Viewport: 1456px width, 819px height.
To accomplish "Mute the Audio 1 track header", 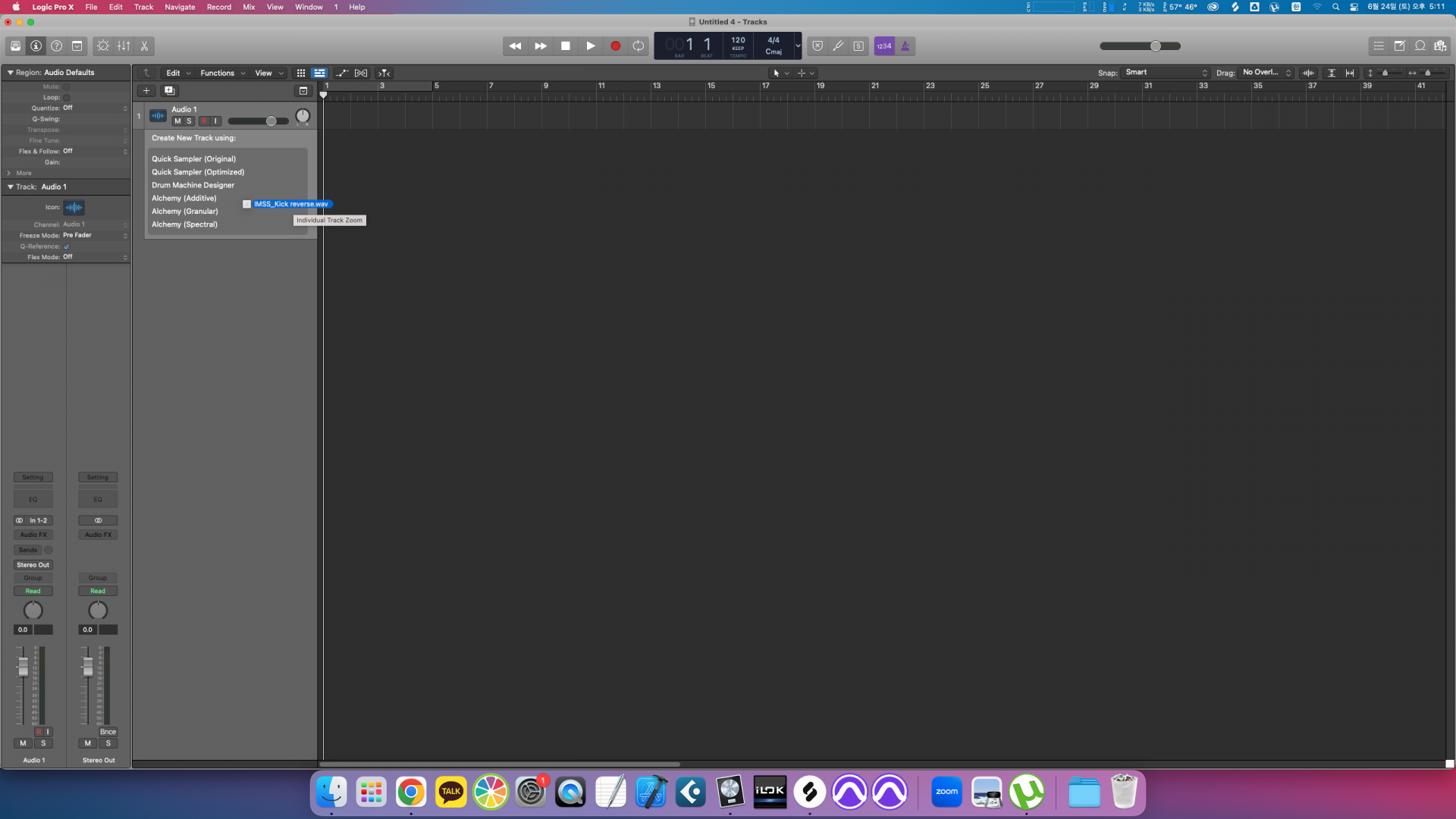I will [177, 121].
